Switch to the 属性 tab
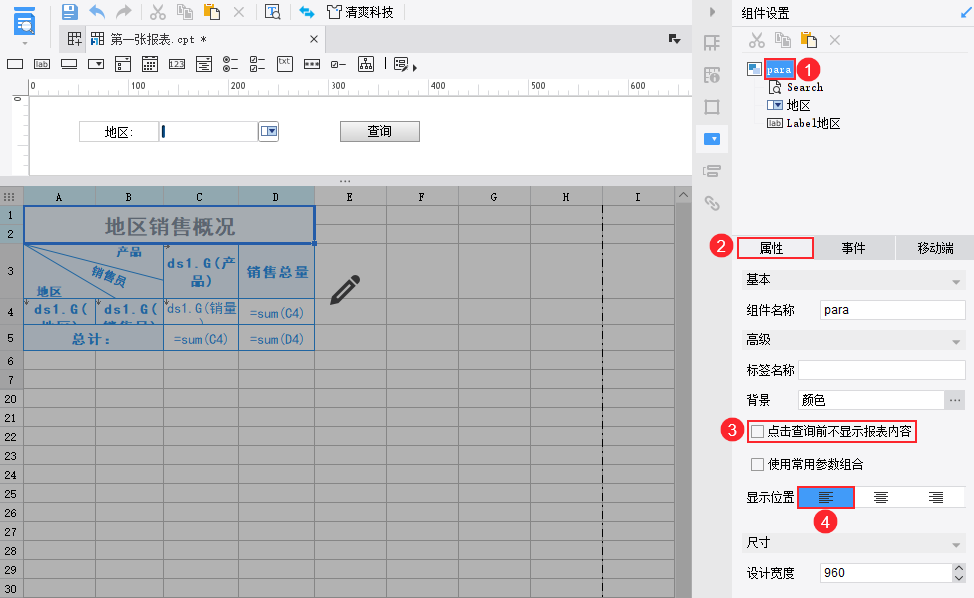 [x=775, y=248]
